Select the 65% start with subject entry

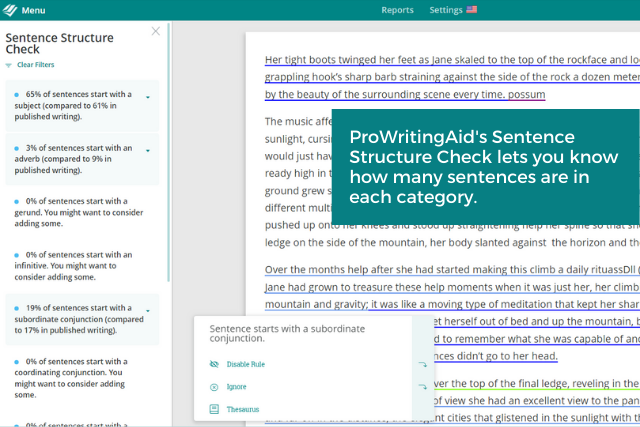[82, 105]
